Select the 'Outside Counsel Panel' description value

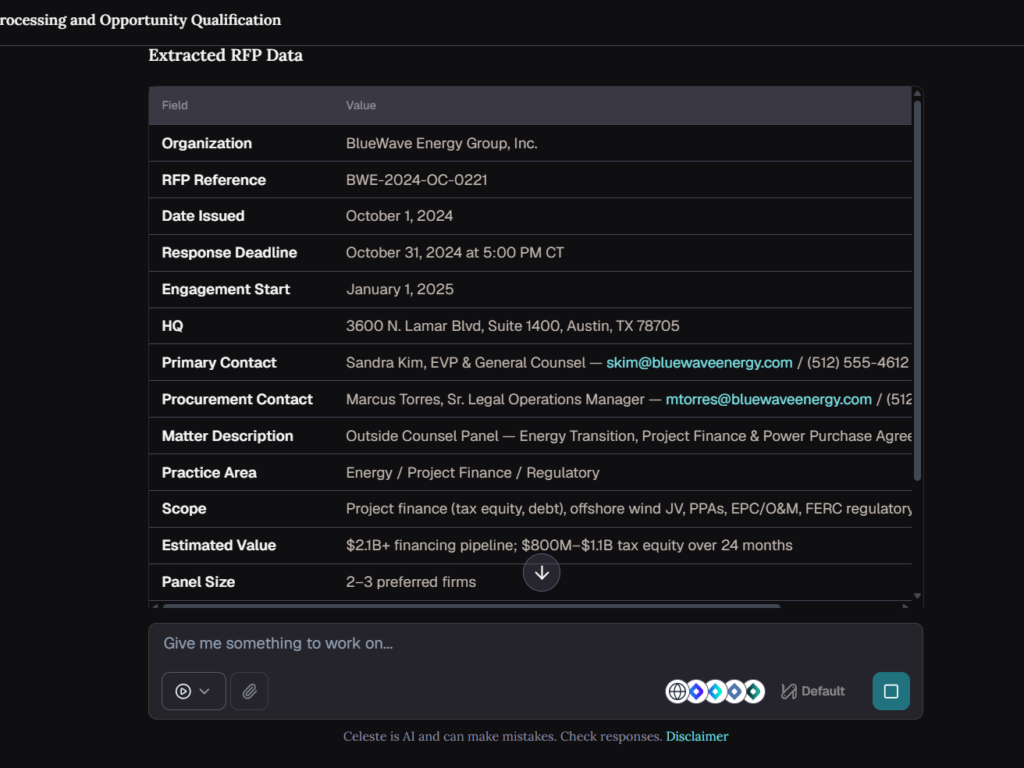pyautogui.click(x=628, y=436)
